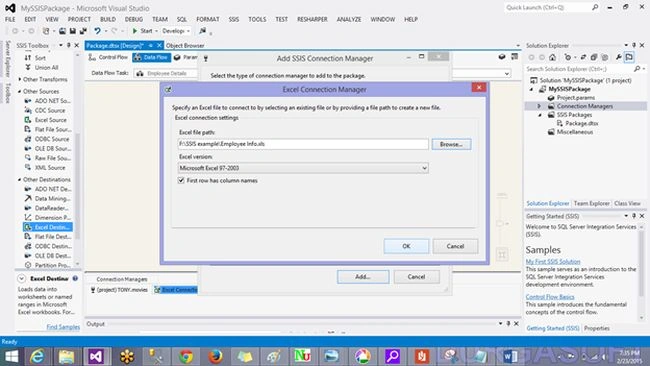The height and width of the screenshot is (366, 650).
Task: Open Excel version dropdown
Action: point(303,168)
